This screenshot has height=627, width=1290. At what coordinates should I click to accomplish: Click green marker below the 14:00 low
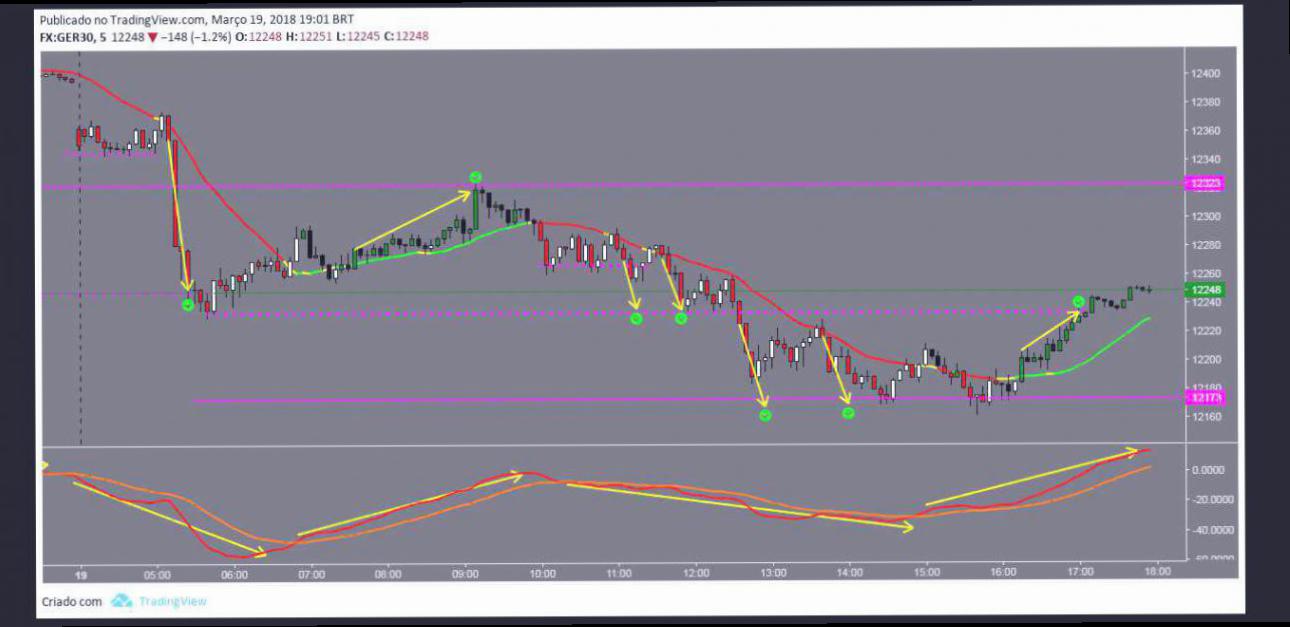click(848, 412)
